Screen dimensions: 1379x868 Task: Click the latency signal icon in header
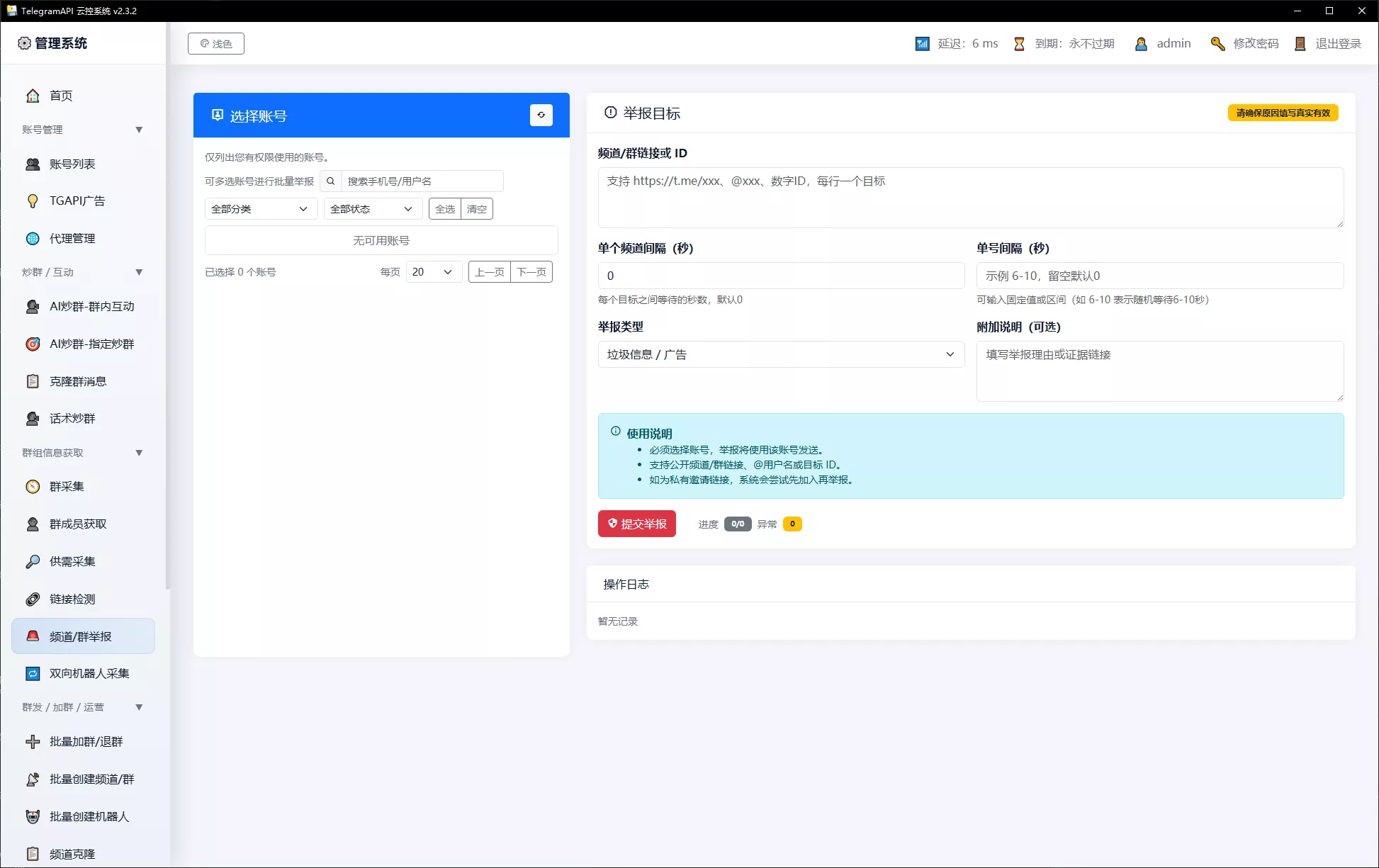922,44
